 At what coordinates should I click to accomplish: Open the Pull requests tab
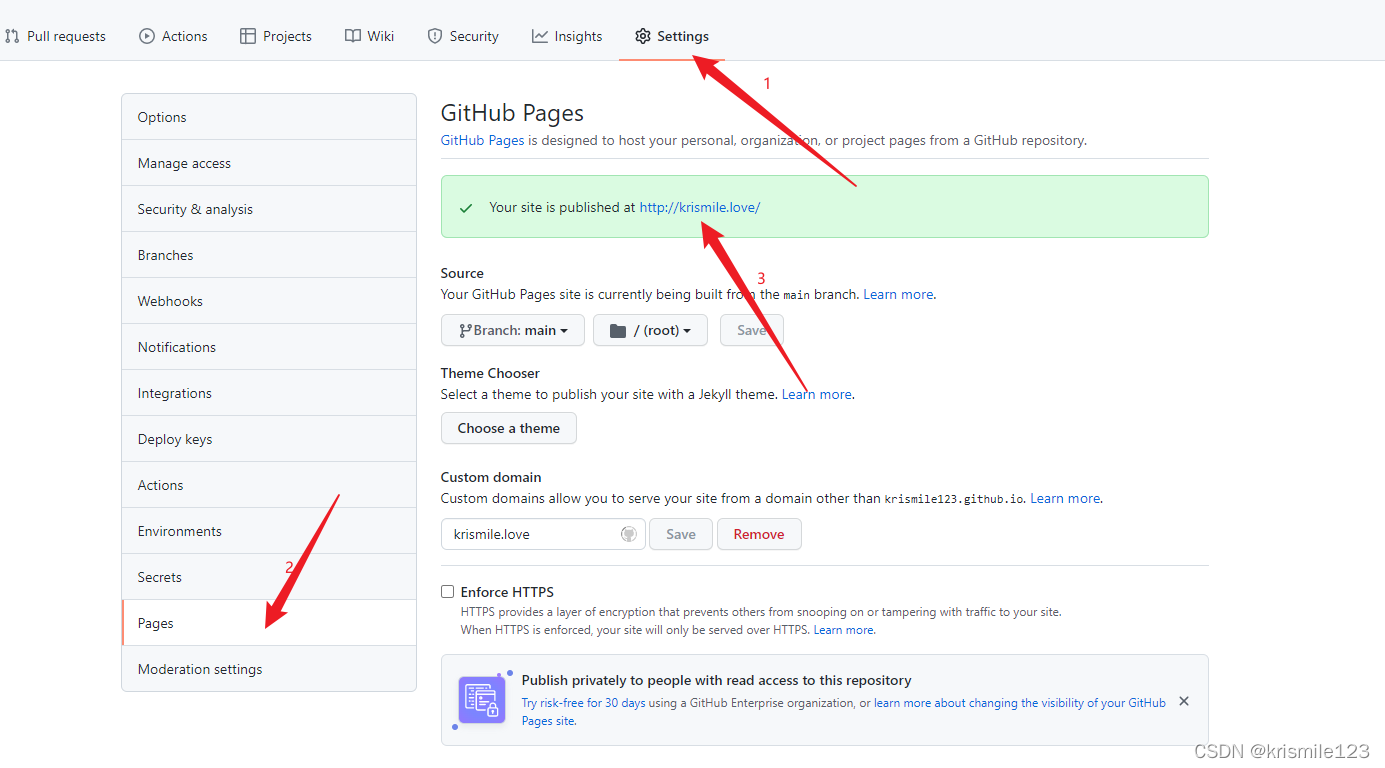55,36
